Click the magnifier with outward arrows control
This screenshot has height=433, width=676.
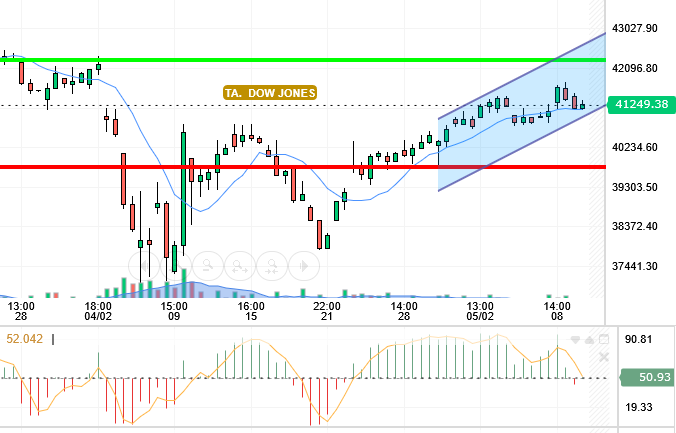pos(240,266)
